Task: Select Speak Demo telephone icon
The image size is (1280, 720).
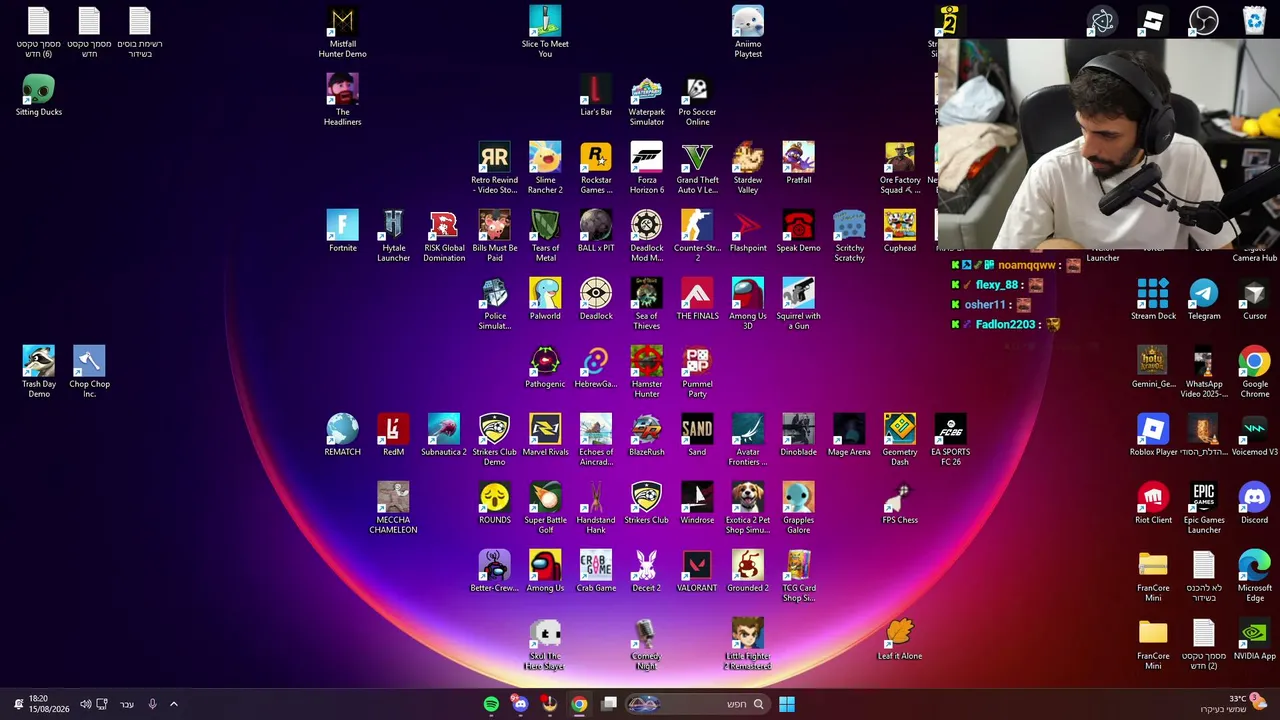Action: (798, 231)
